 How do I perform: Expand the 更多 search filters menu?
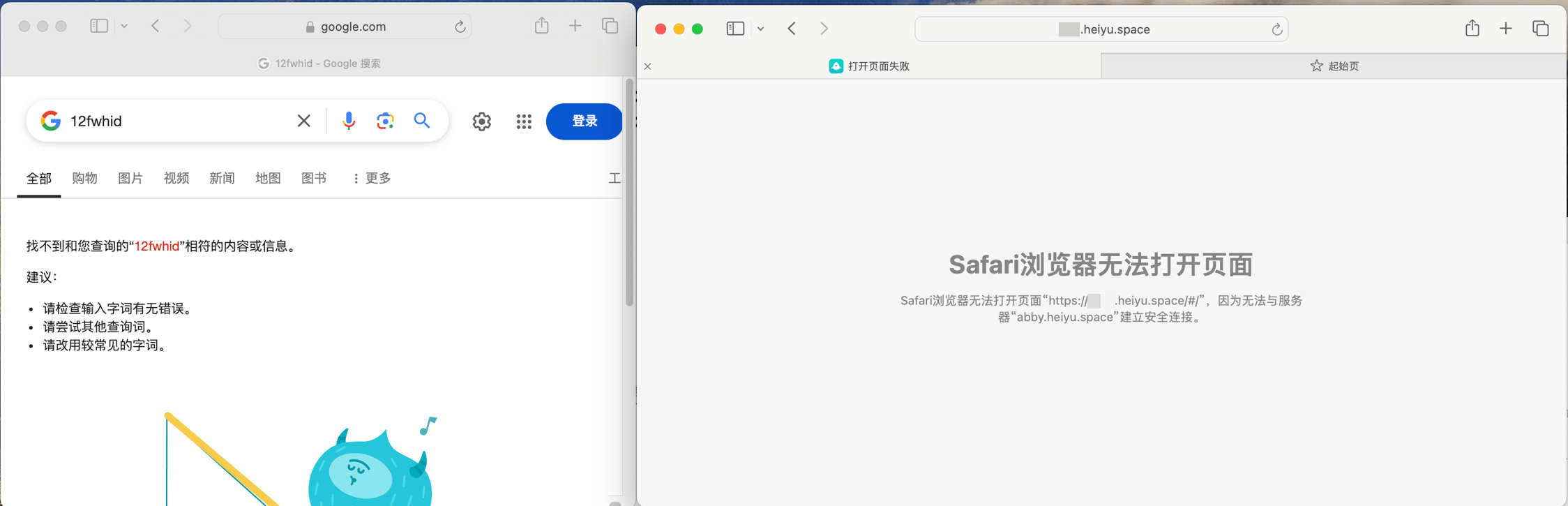pyautogui.click(x=372, y=178)
